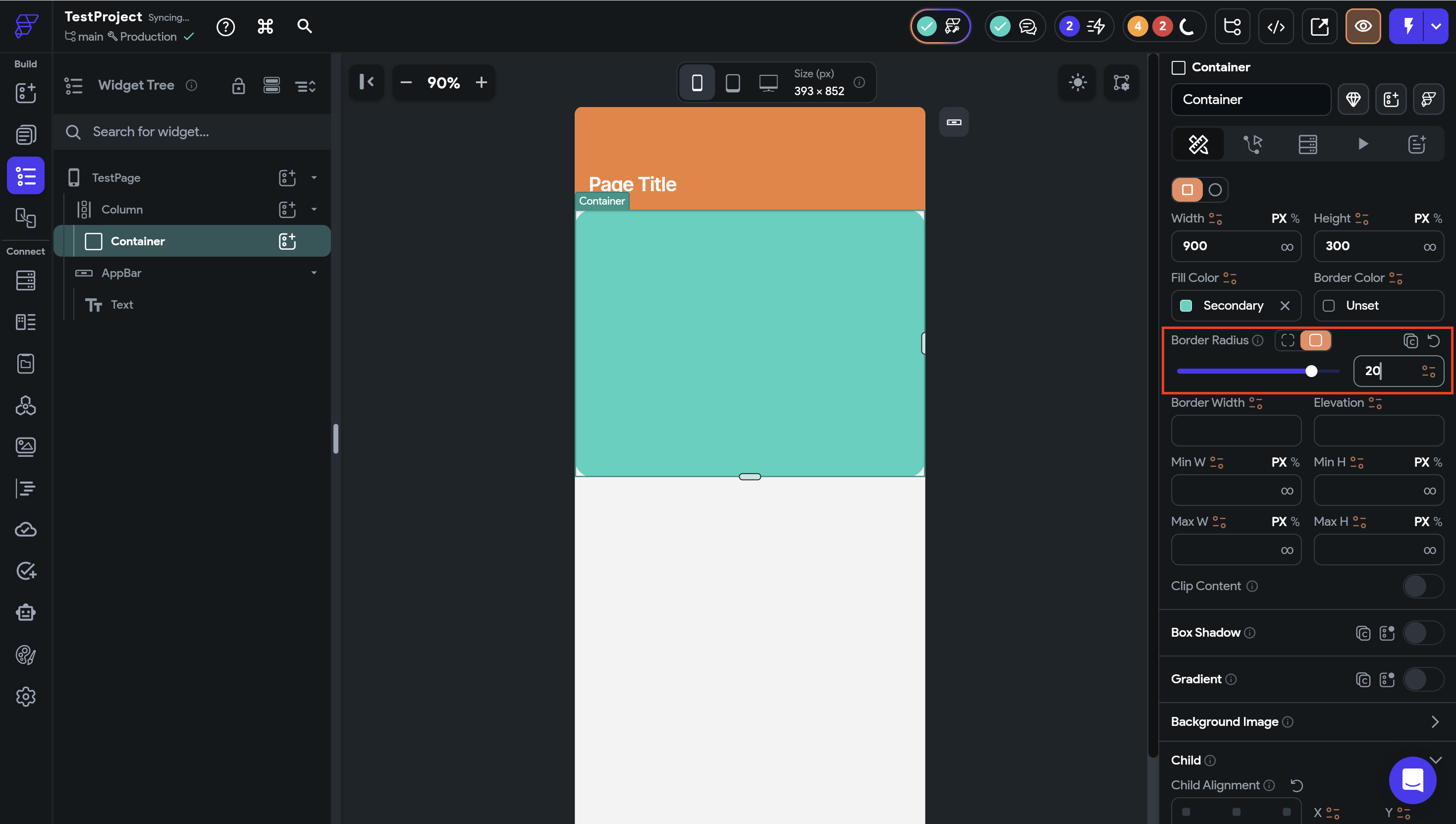Open Widget Tree lock icon
1456x824 pixels.
238,86
